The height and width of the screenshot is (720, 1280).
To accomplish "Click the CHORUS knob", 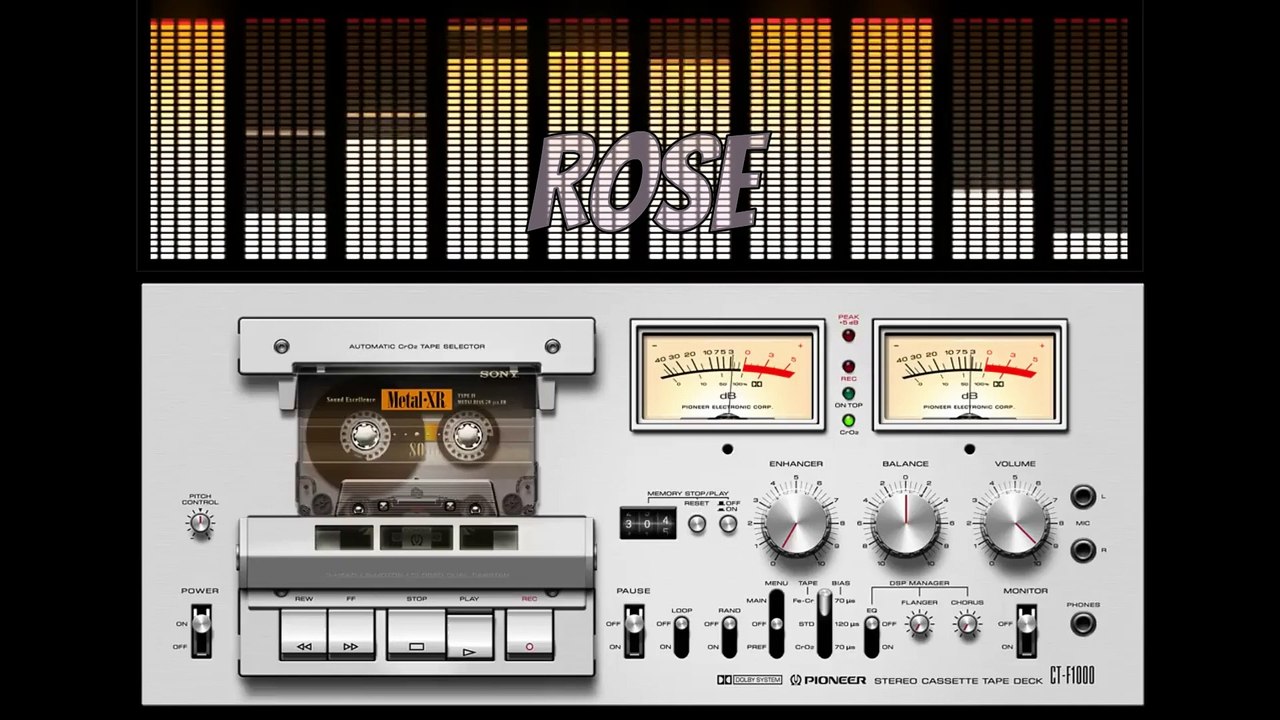I will tap(967, 624).
